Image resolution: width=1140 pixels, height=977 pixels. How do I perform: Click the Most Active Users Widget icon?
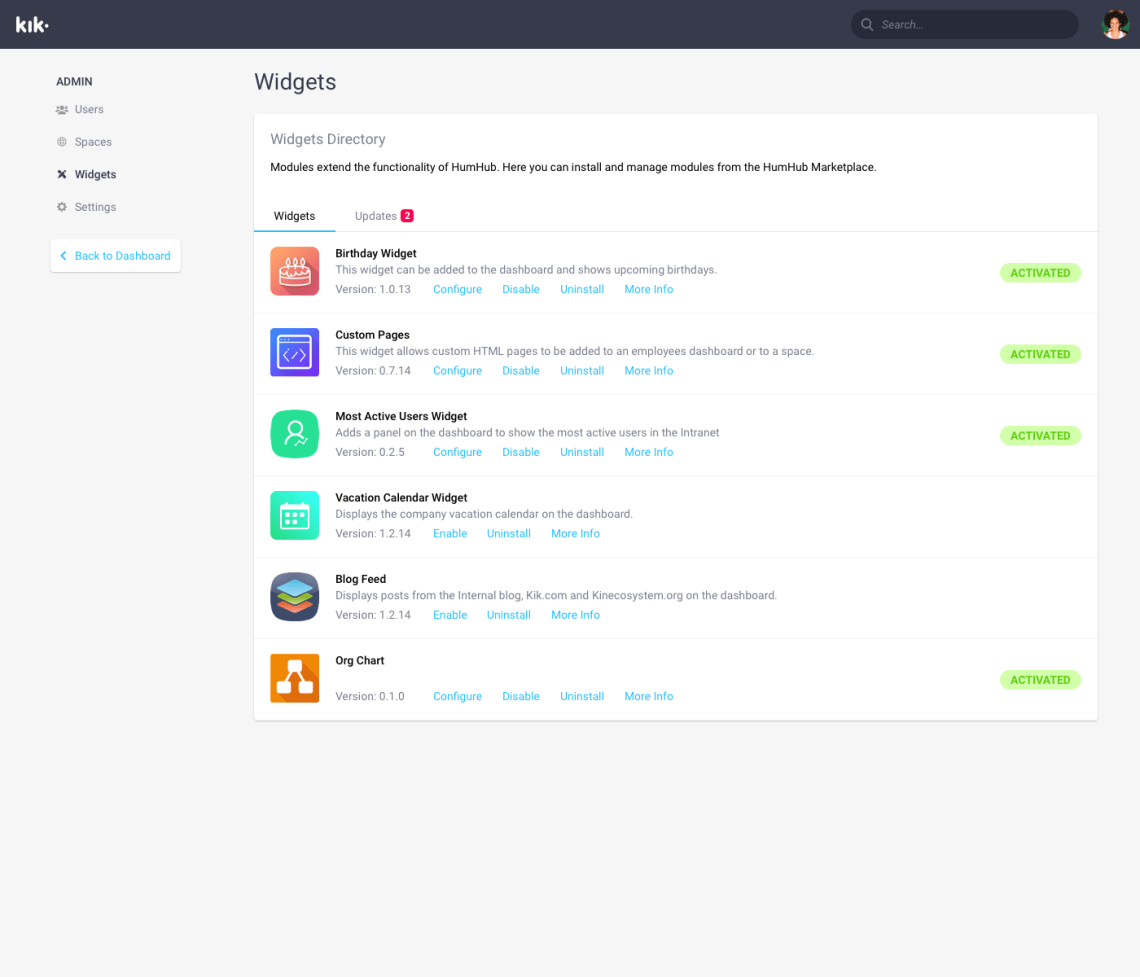(294, 433)
